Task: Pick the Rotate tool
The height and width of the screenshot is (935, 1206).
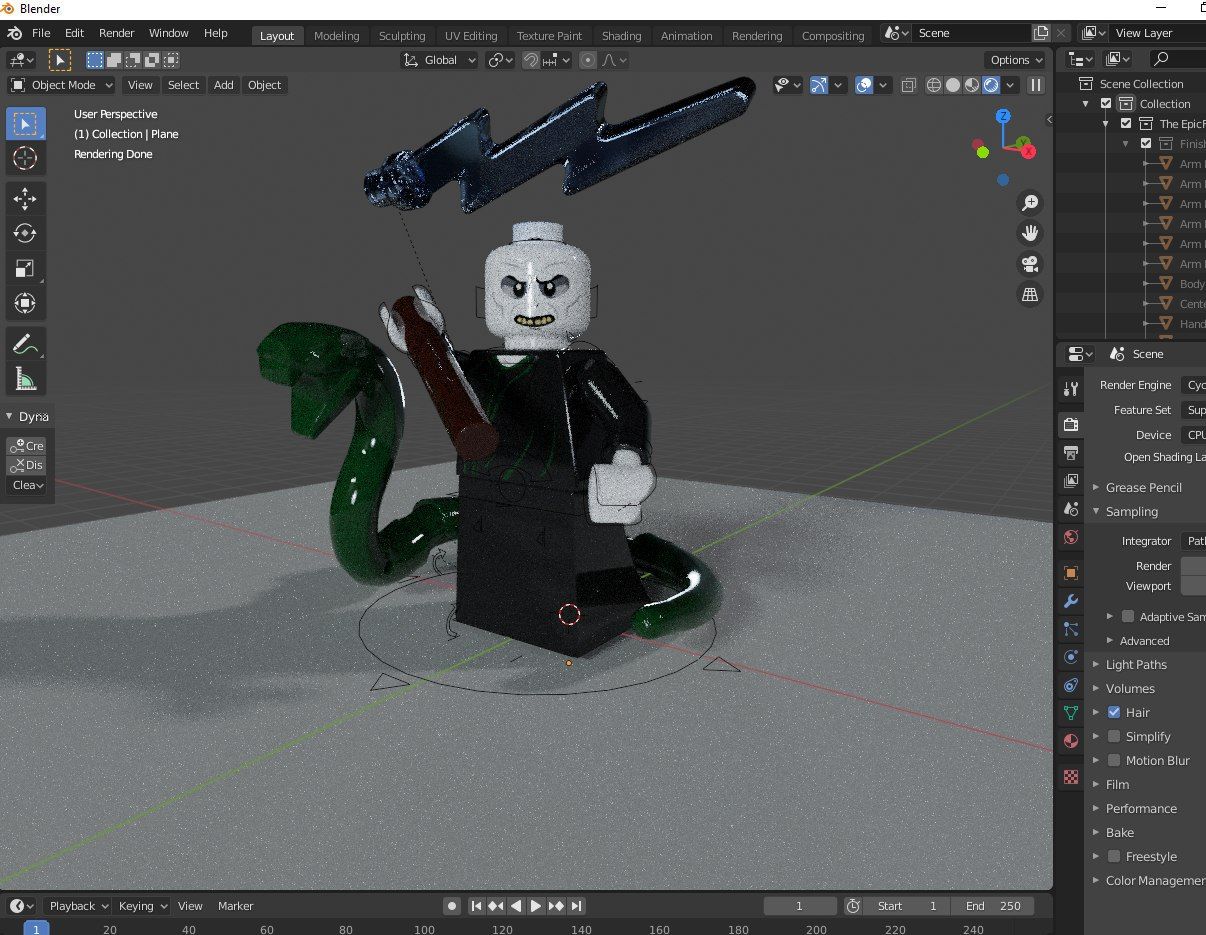Action: [x=25, y=233]
